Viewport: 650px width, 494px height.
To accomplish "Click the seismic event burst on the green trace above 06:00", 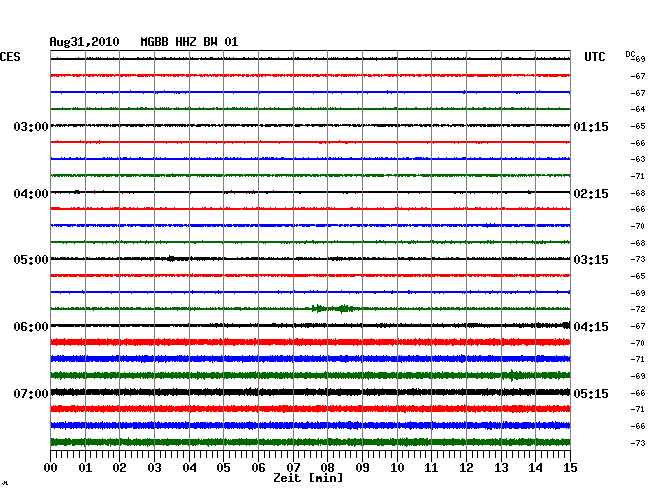I will click(333, 308).
